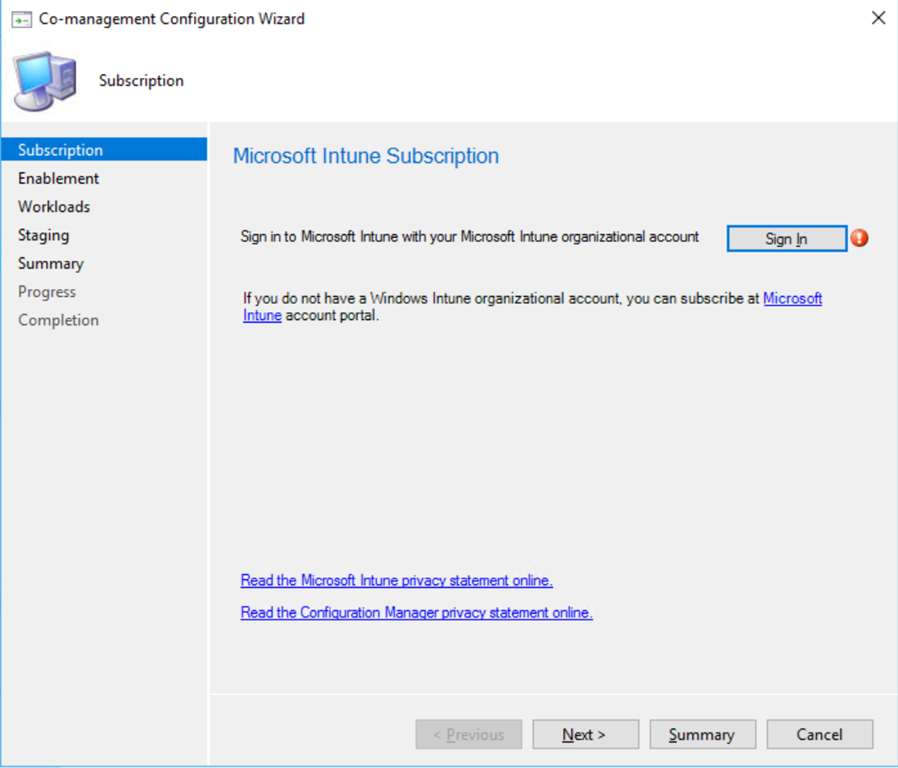Open the Workloads step in the sidebar
898x768 pixels.
click(54, 207)
